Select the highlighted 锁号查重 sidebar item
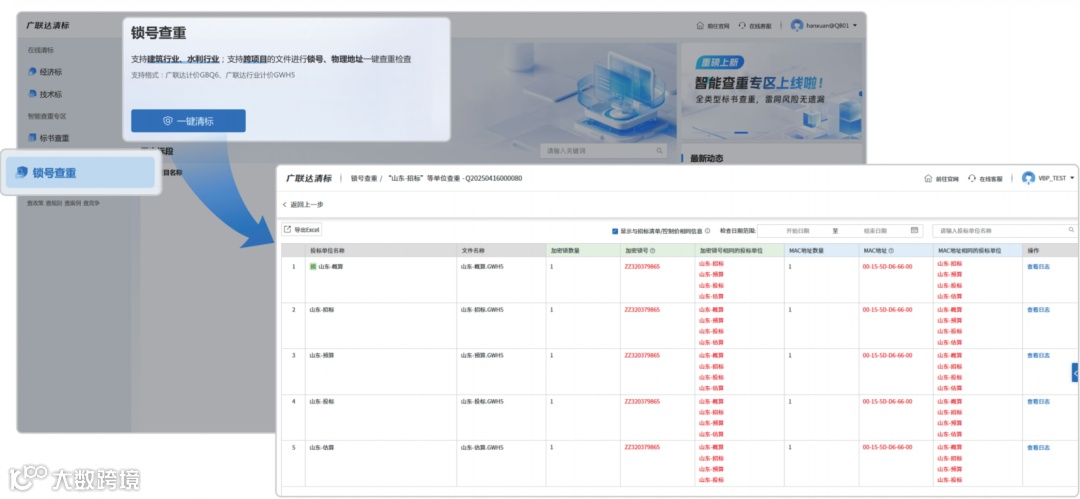This screenshot has height=499, width=1080. pos(80,173)
